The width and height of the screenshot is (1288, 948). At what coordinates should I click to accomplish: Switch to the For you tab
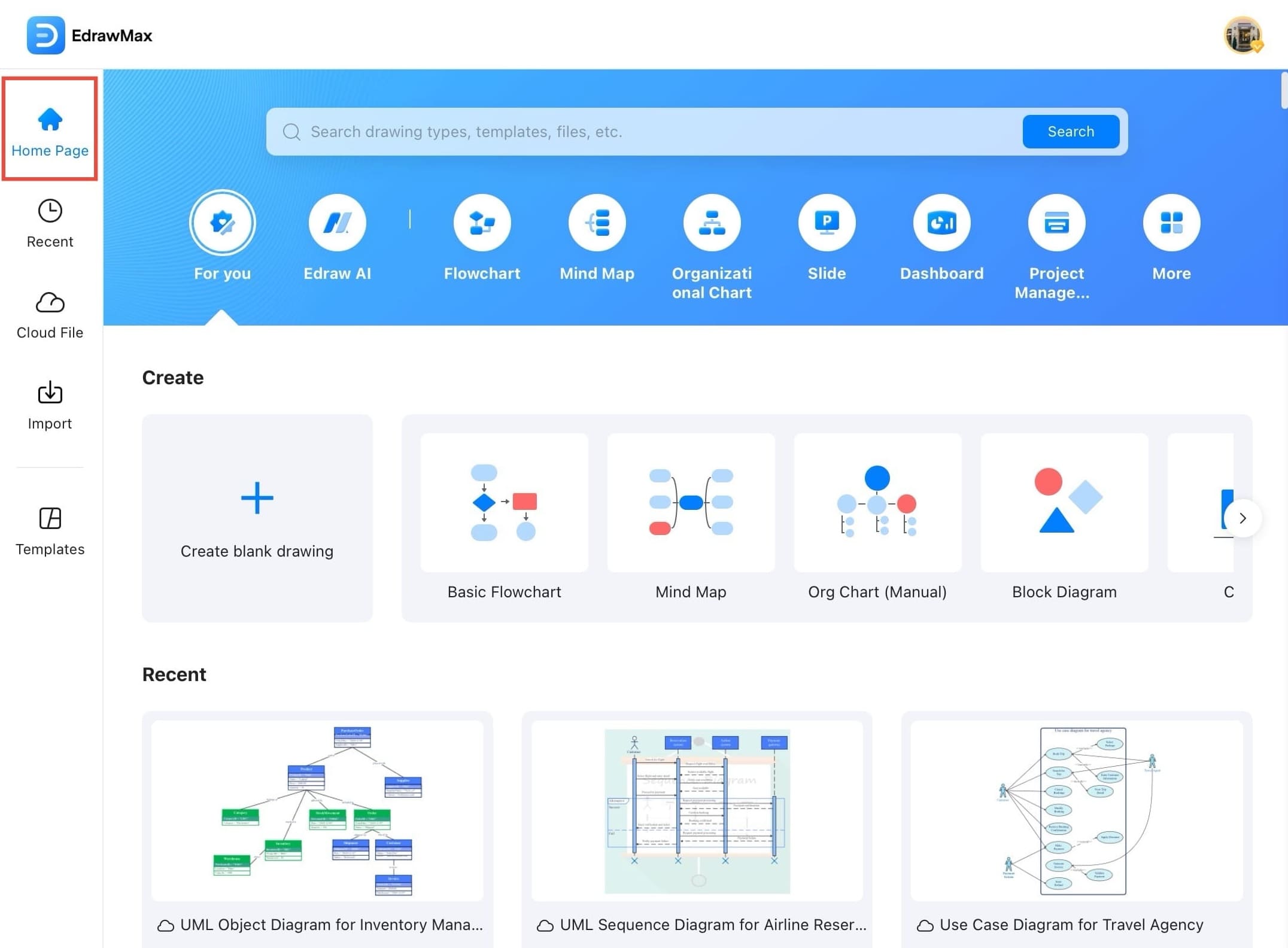point(222,223)
